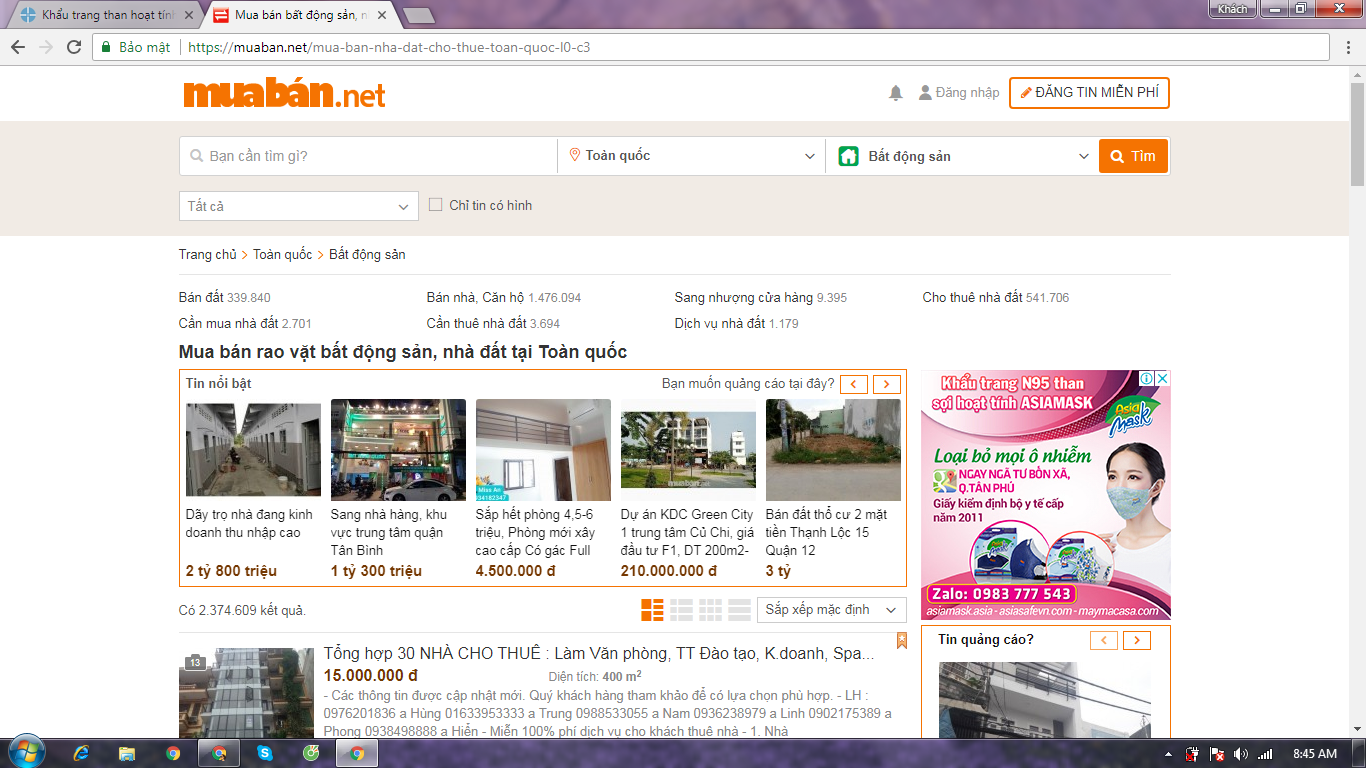Open the Dãy trọ nhà featured thumbnail

(253, 450)
